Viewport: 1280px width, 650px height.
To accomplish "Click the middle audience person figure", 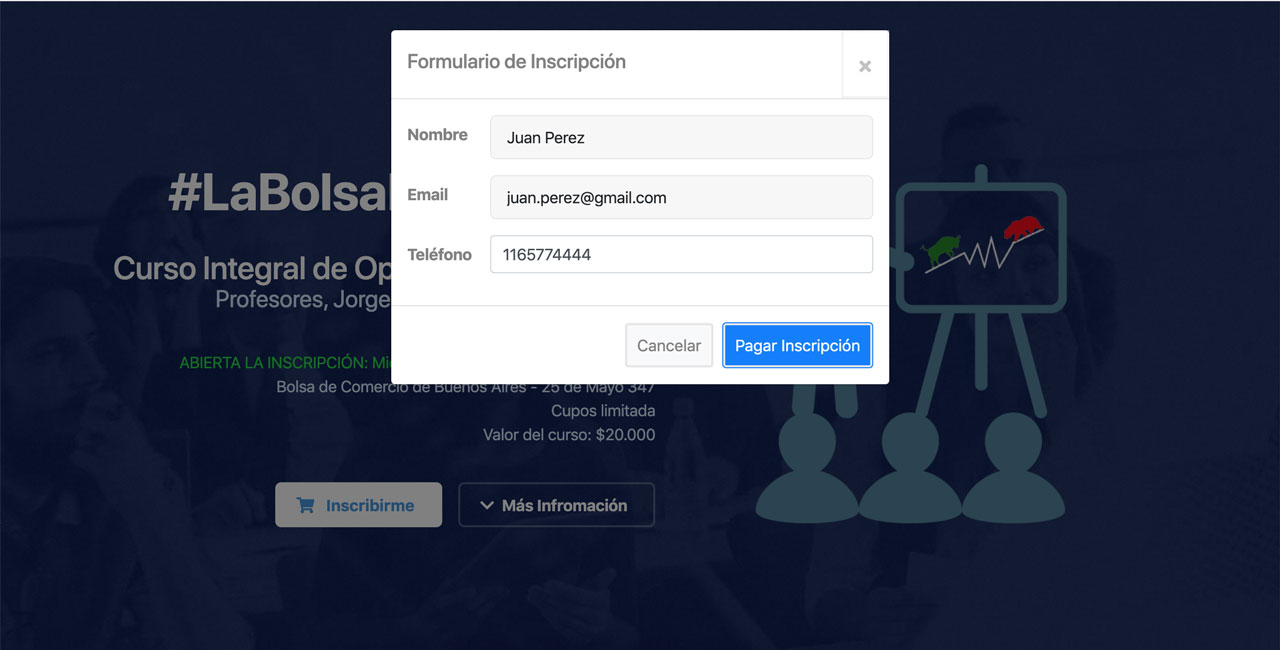I will point(911,468).
